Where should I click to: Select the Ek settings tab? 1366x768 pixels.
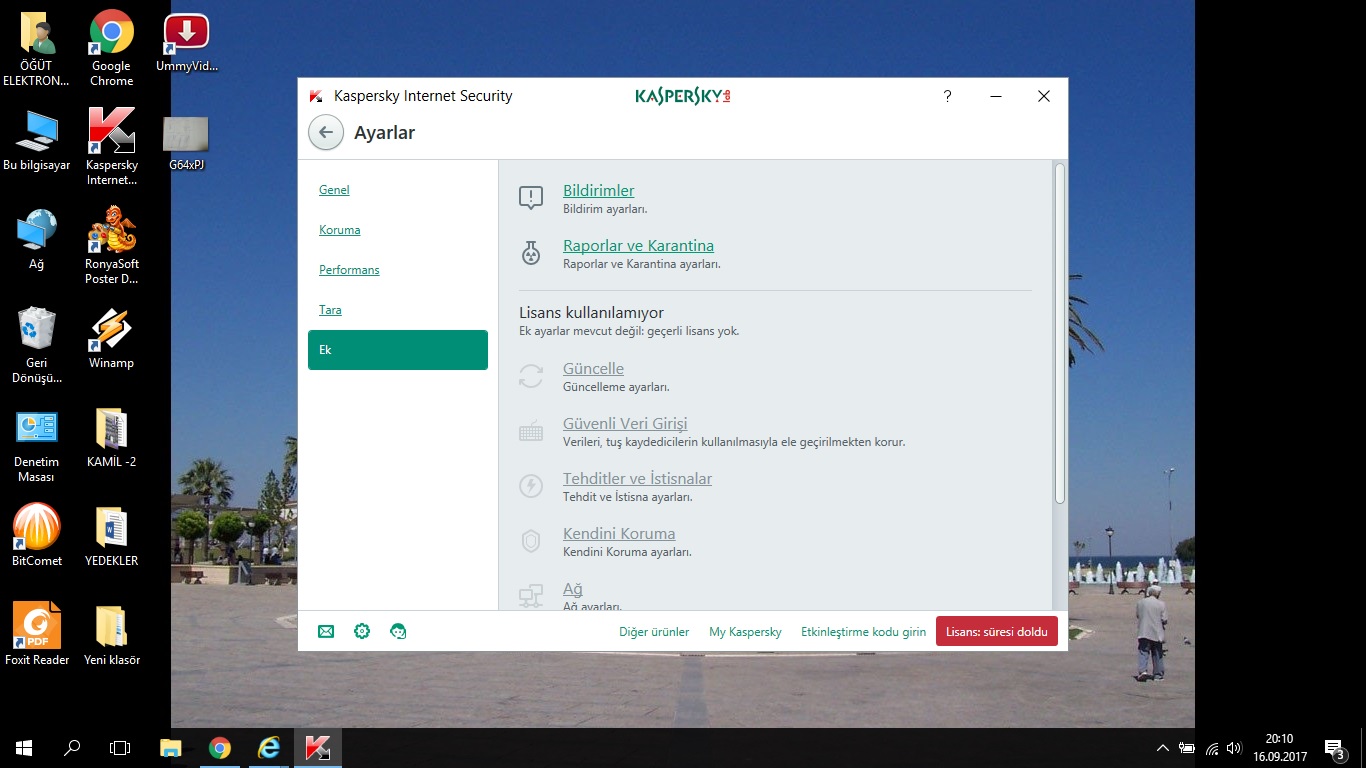click(x=398, y=350)
